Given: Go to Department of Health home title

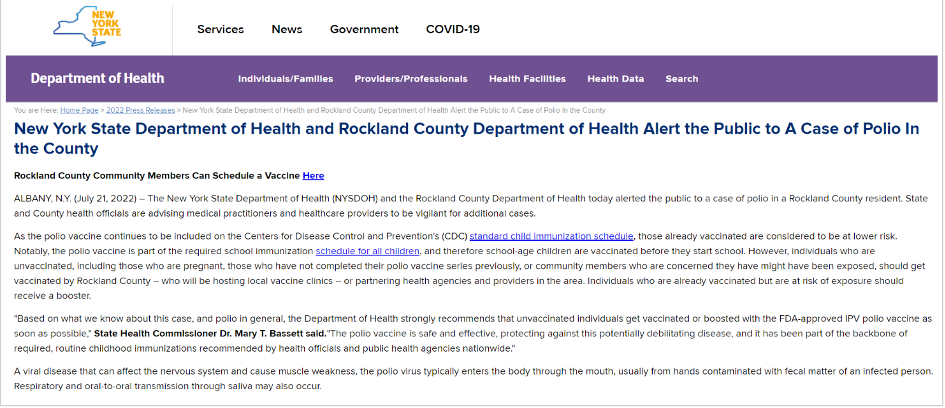Looking at the screenshot, I should [97, 78].
